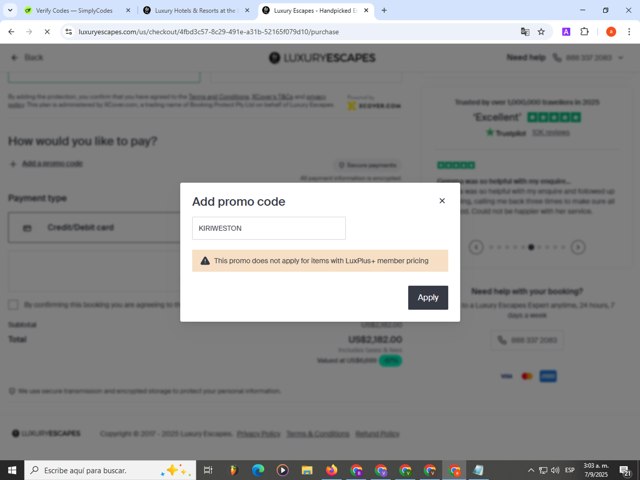The height and width of the screenshot is (480, 640).
Task: View site information icon in address bar
Action: pos(69,32)
